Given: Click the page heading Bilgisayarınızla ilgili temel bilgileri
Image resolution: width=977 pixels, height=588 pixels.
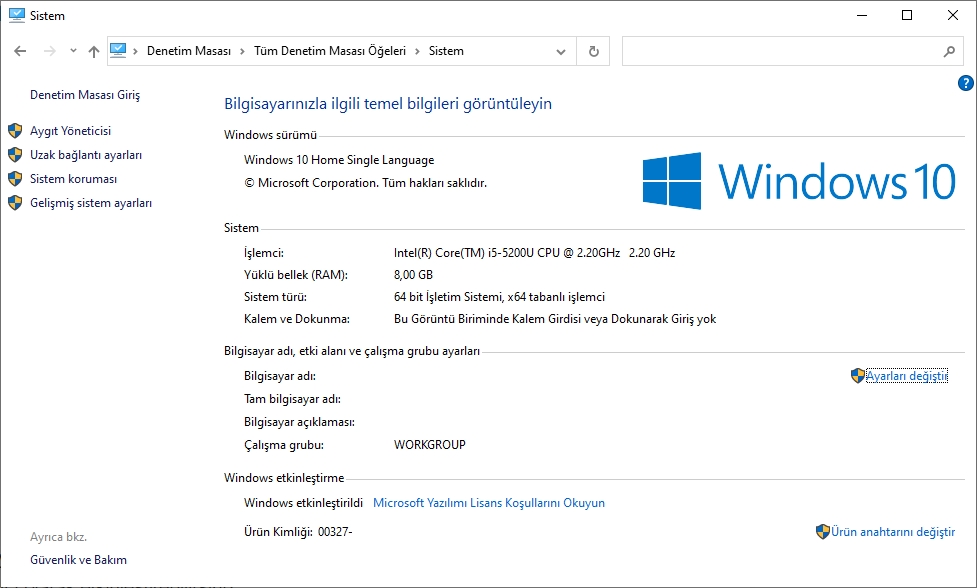Looking at the screenshot, I should coord(388,104).
